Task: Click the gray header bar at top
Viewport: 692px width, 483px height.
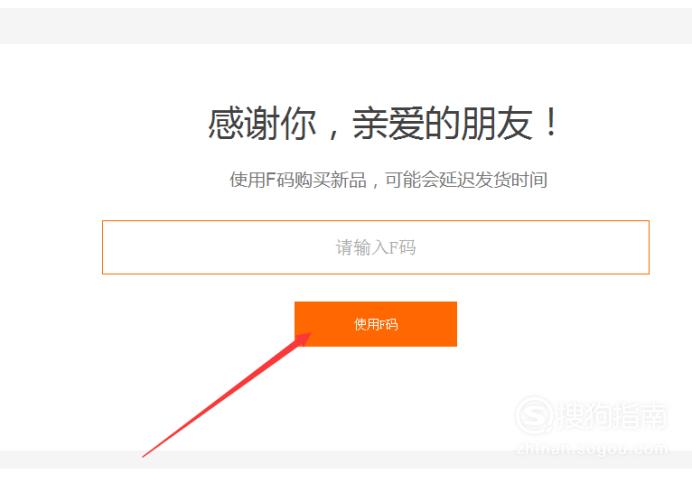Action: coord(346,26)
